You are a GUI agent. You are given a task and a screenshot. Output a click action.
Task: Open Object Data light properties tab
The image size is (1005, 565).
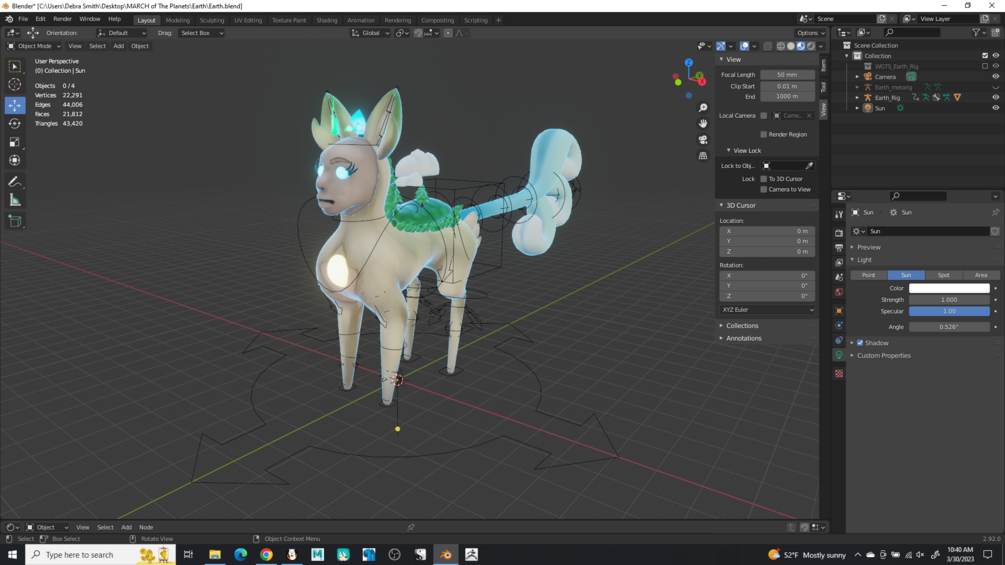coord(839,355)
